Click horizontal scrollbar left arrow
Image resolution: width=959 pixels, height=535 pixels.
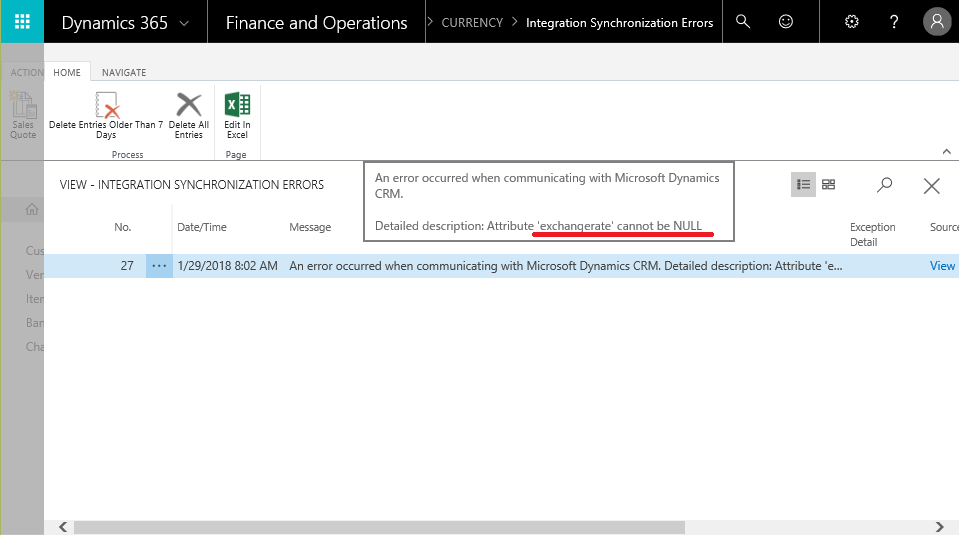coord(63,527)
